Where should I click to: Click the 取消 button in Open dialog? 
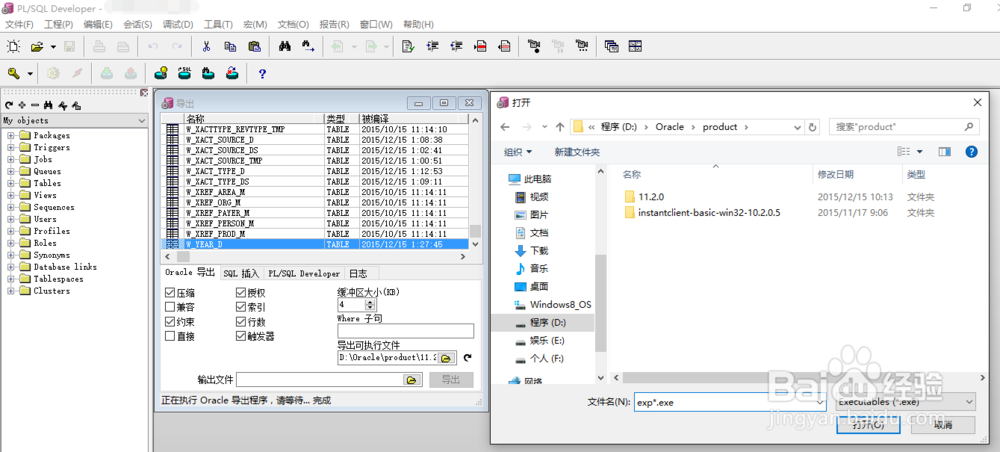tap(943, 425)
